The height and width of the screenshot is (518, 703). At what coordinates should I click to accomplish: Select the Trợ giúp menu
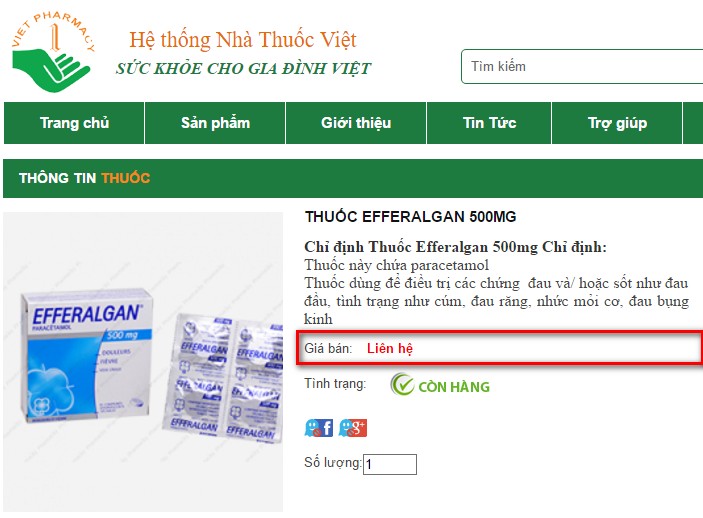(617, 123)
